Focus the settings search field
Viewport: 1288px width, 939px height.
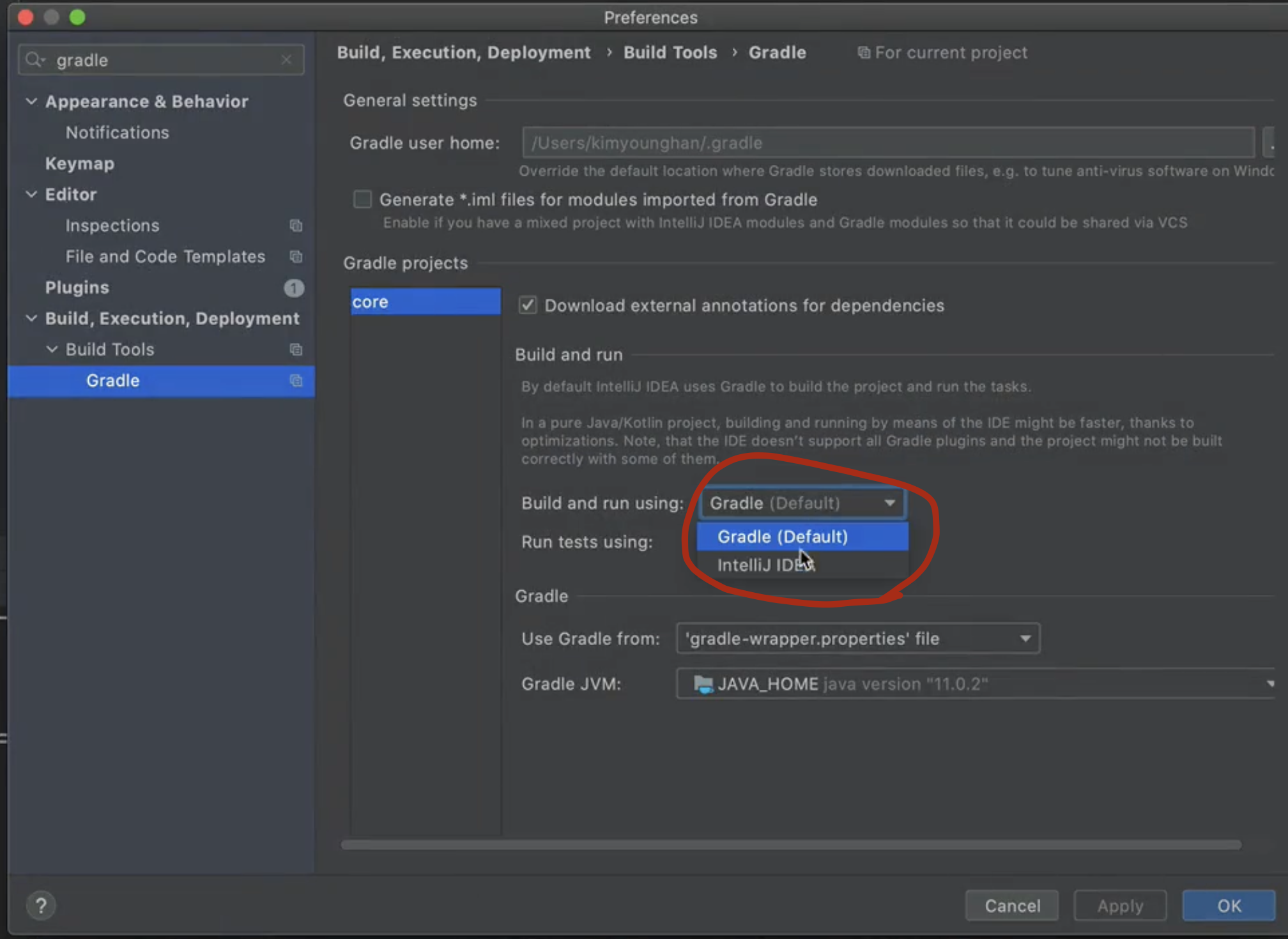coord(161,60)
